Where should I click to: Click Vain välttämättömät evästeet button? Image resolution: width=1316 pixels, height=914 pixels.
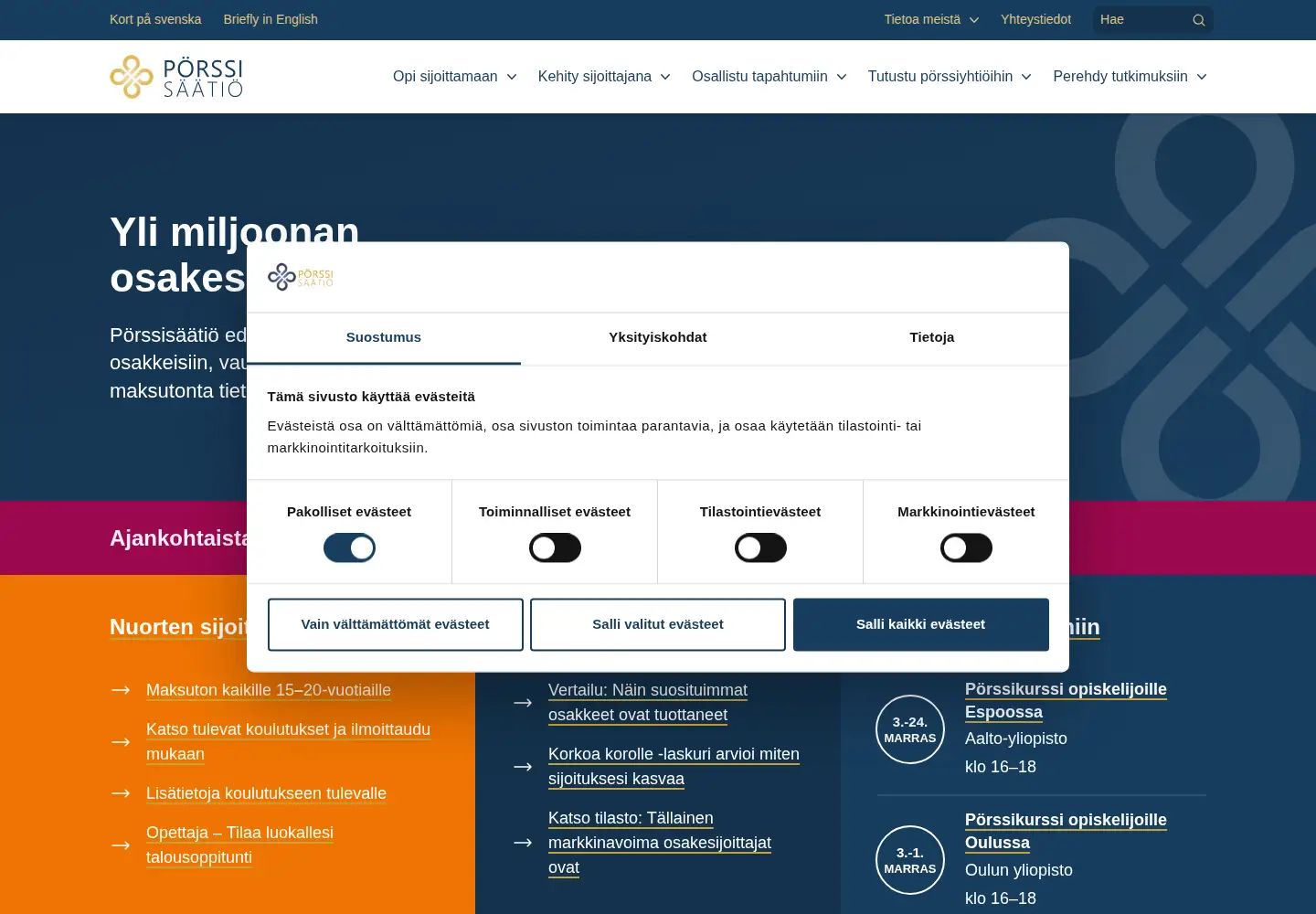tap(396, 624)
